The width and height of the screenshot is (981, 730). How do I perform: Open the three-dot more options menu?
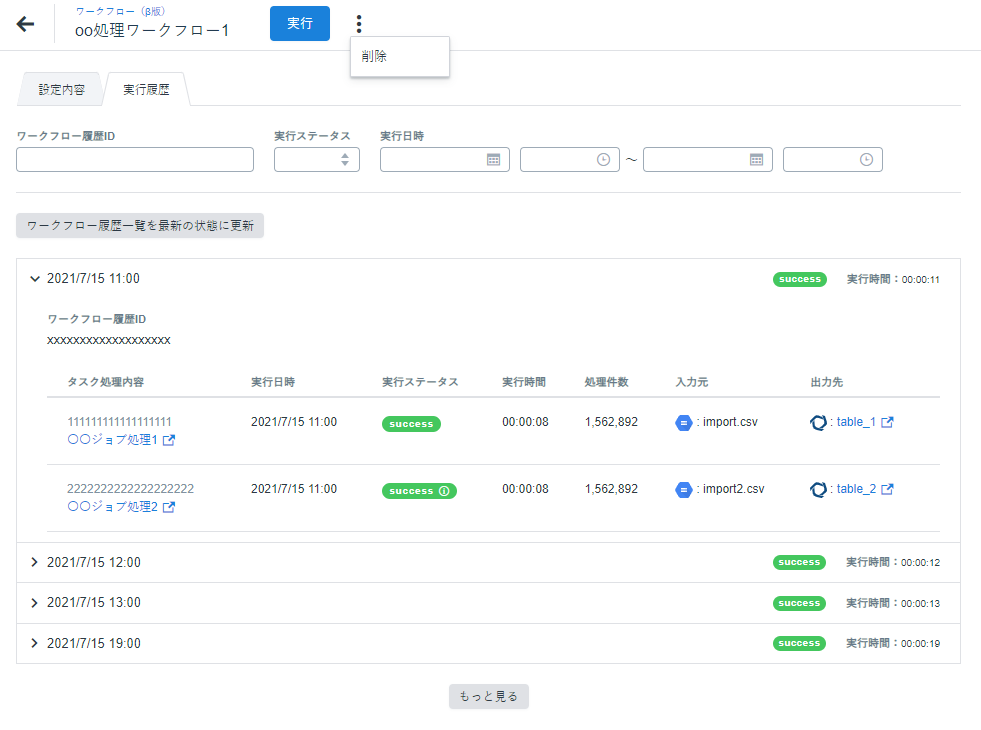pos(358,24)
